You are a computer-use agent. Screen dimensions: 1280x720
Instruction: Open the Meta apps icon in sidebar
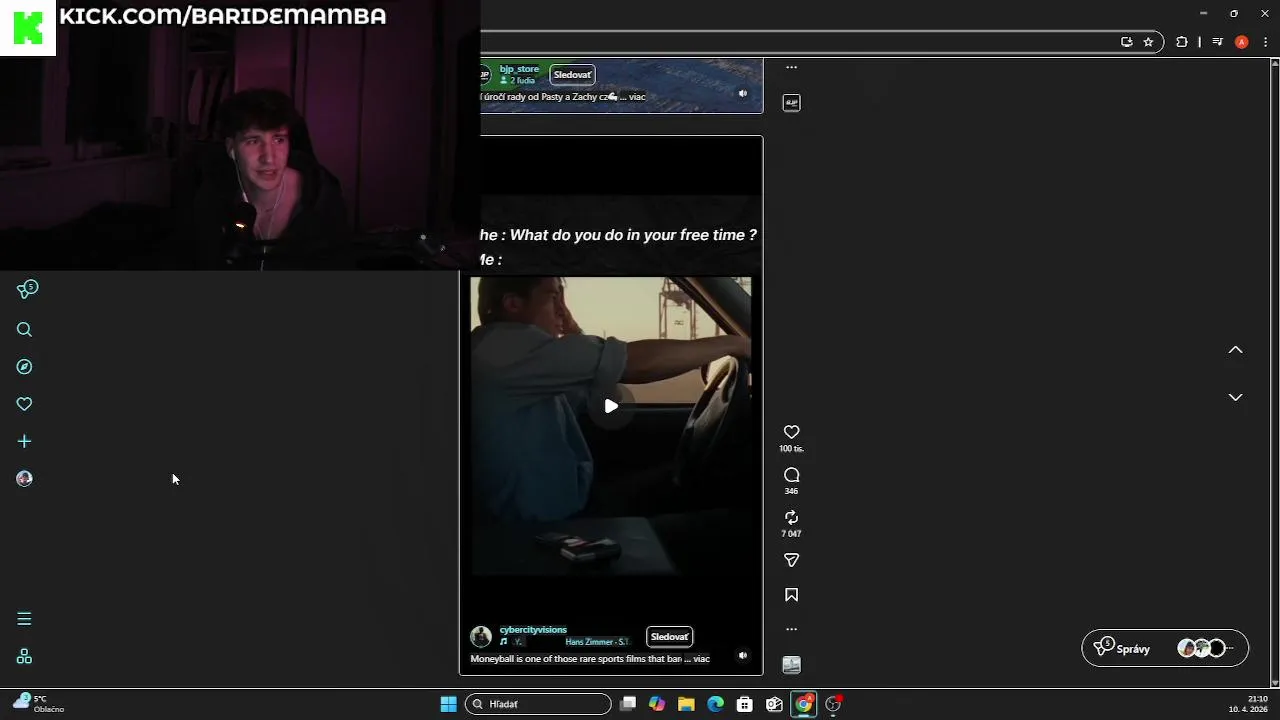tap(25, 657)
